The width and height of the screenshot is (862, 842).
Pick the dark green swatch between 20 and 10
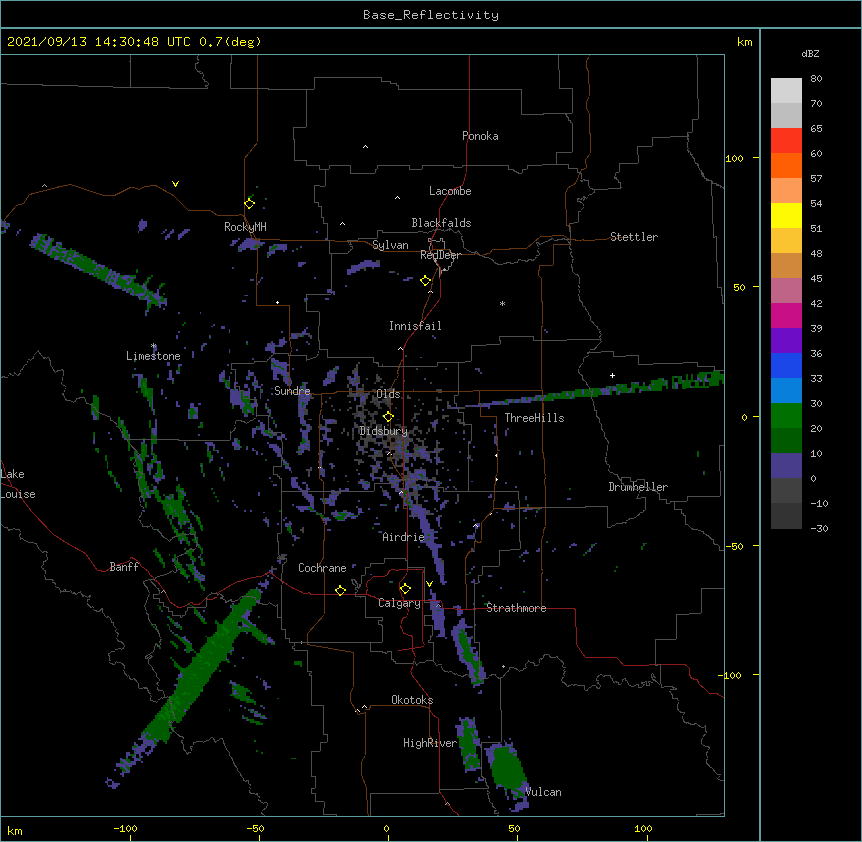tap(786, 440)
